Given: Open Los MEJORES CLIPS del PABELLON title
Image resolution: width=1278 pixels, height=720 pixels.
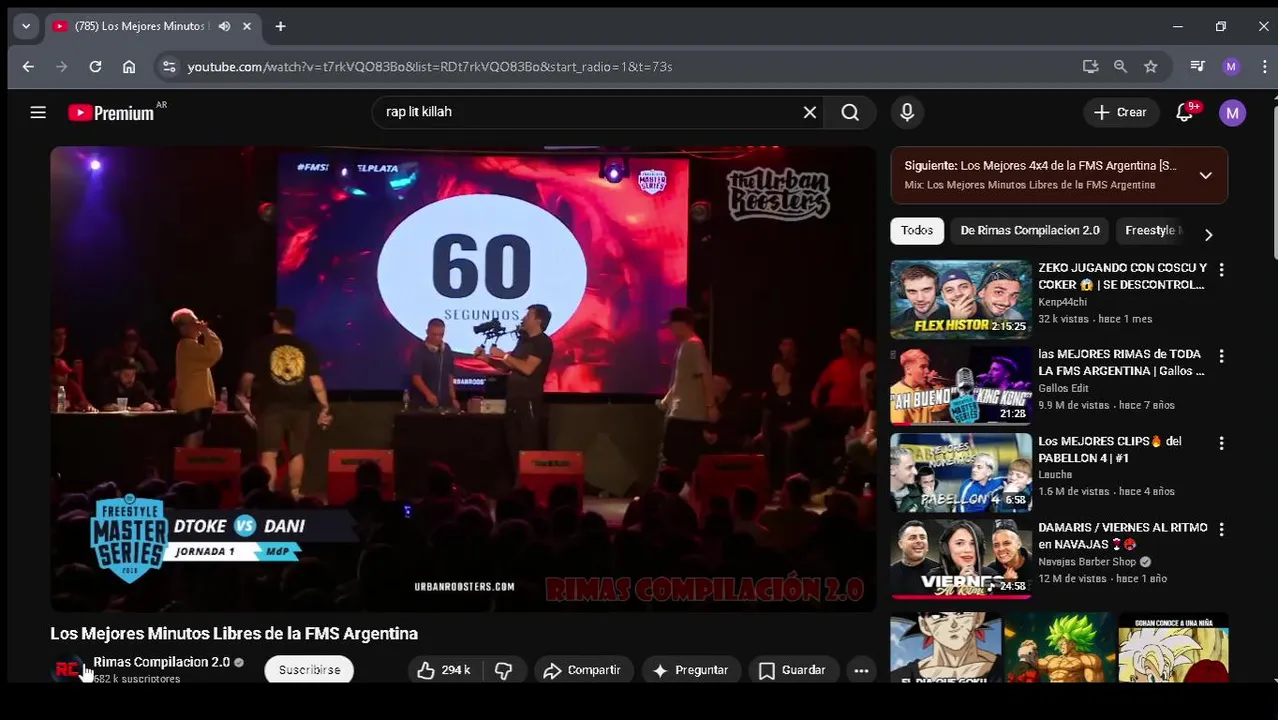Looking at the screenshot, I should (x=1110, y=449).
